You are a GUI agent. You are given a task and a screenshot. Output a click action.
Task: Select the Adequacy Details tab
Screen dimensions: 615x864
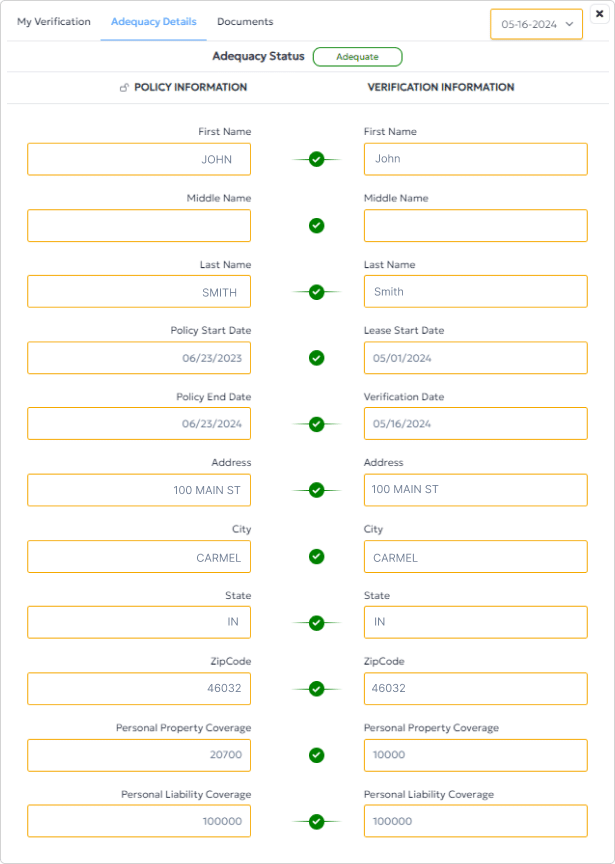(x=153, y=21)
